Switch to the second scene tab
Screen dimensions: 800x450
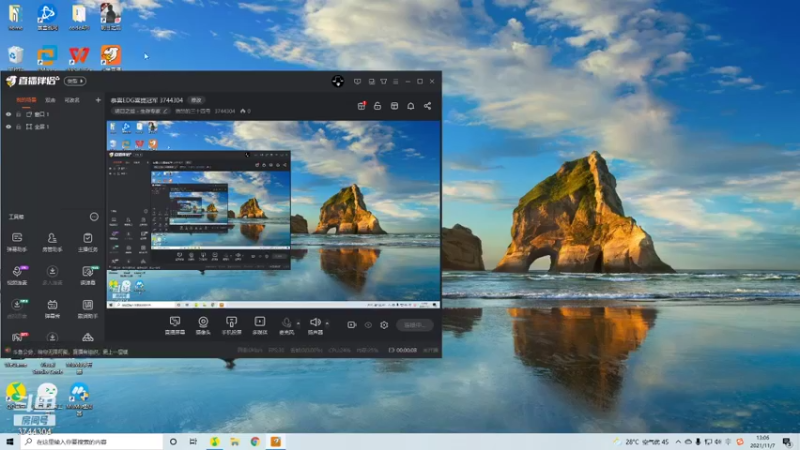[50, 100]
